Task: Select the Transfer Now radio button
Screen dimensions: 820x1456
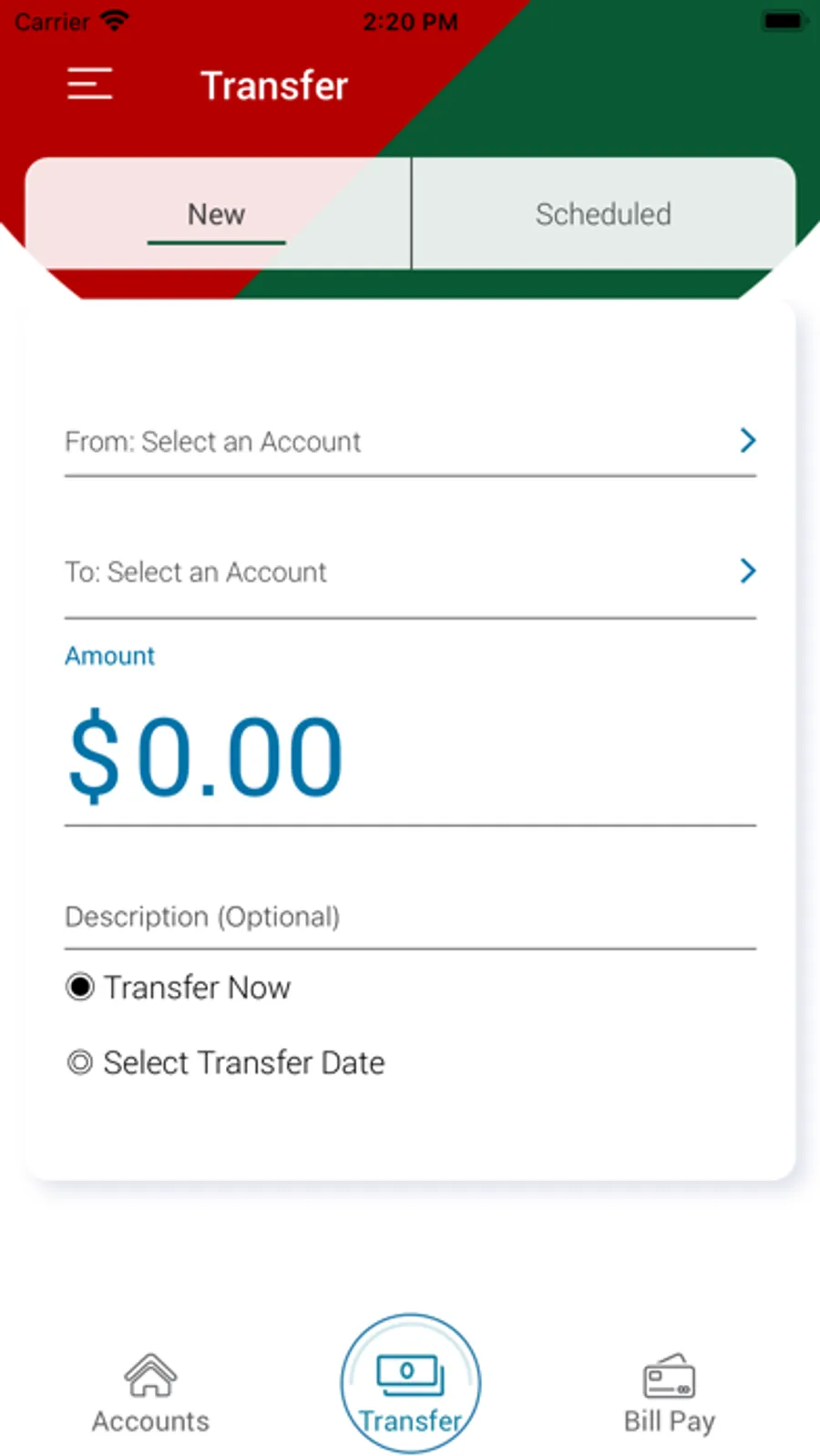Action: [80, 987]
